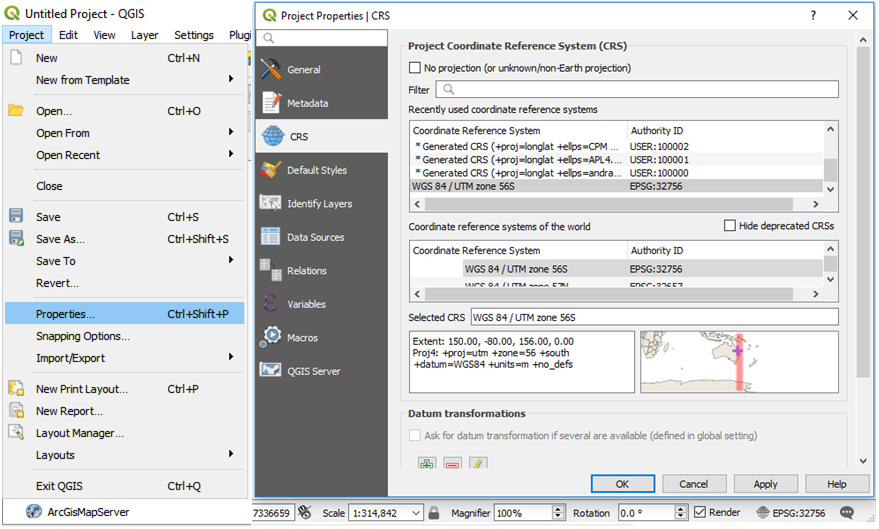Image resolution: width=879 pixels, height=529 pixels.
Task: Uncheck the Render checkbox in status bar
Action: 700,513
